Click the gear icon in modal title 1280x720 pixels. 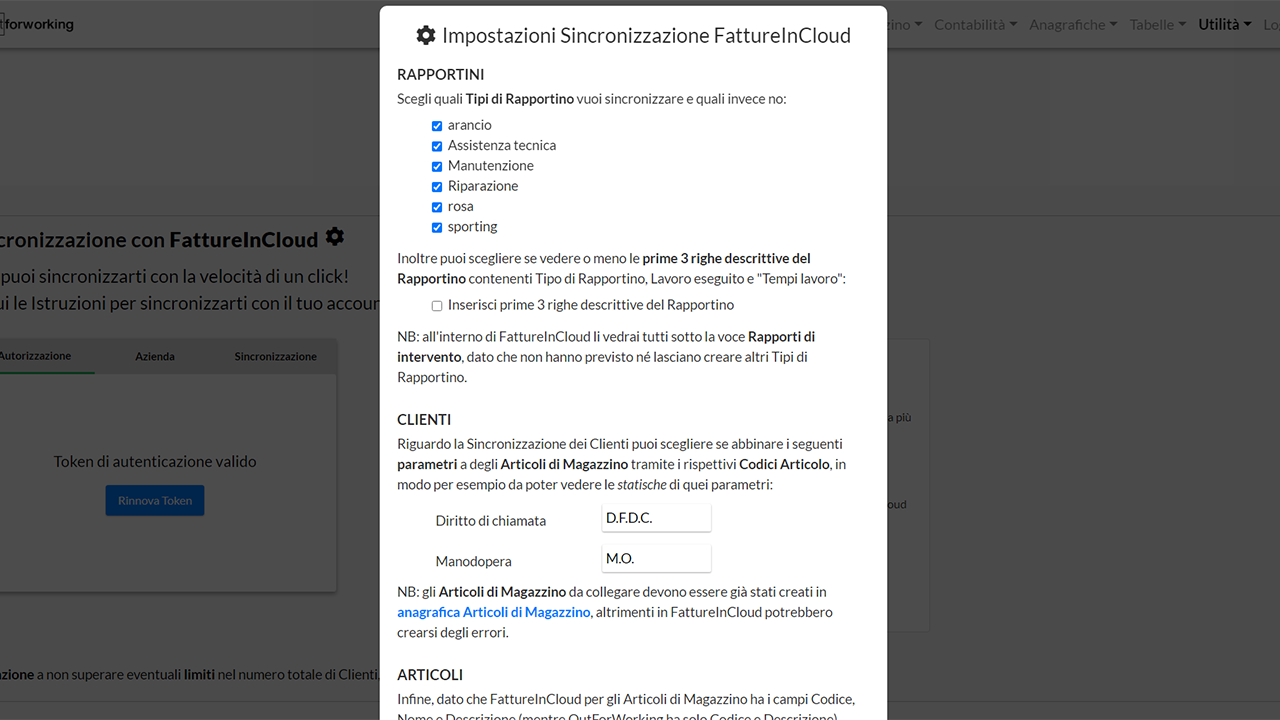click(426, 36)
